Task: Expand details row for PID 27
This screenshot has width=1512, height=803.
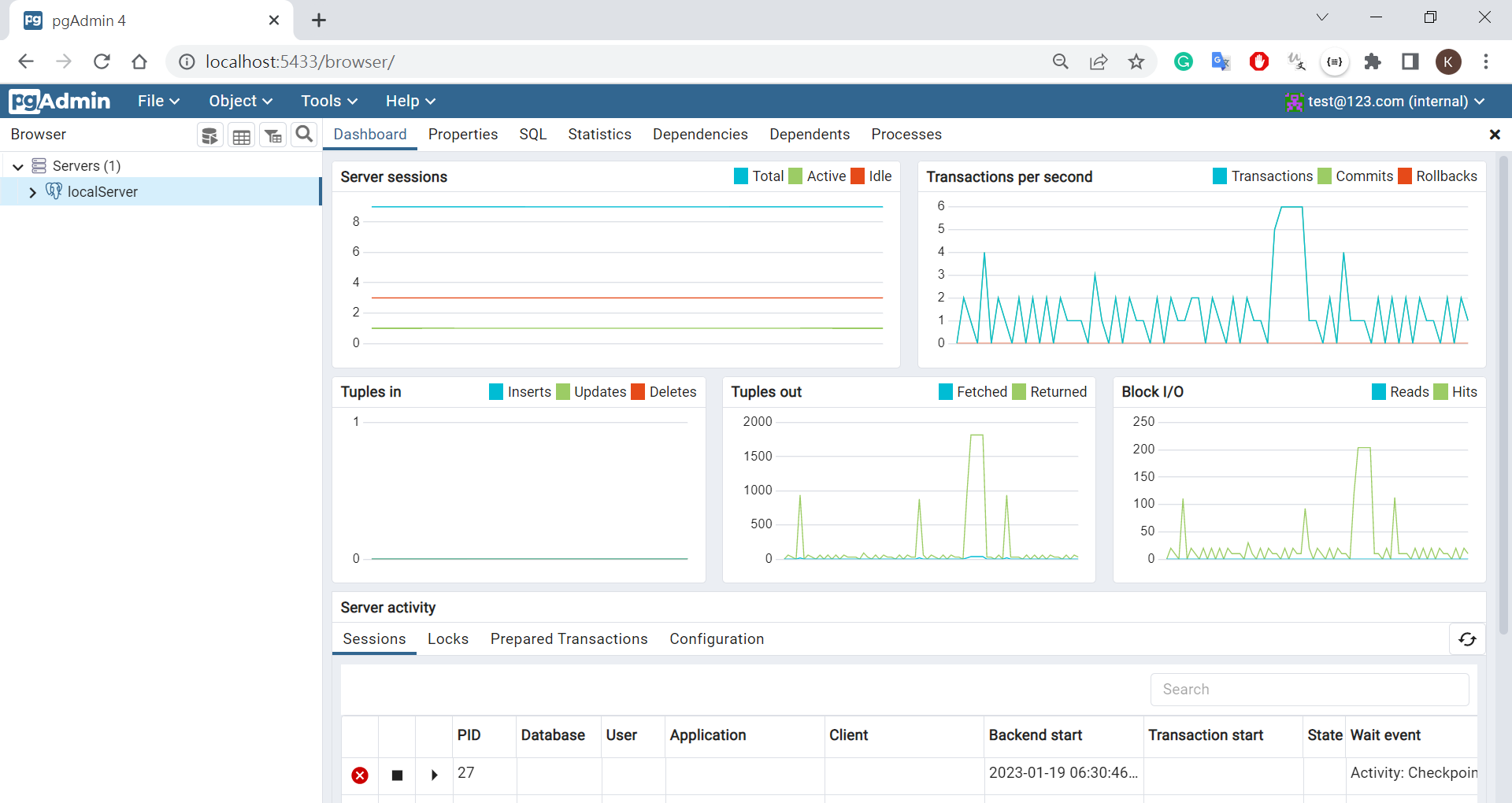Action: [434, 775]
